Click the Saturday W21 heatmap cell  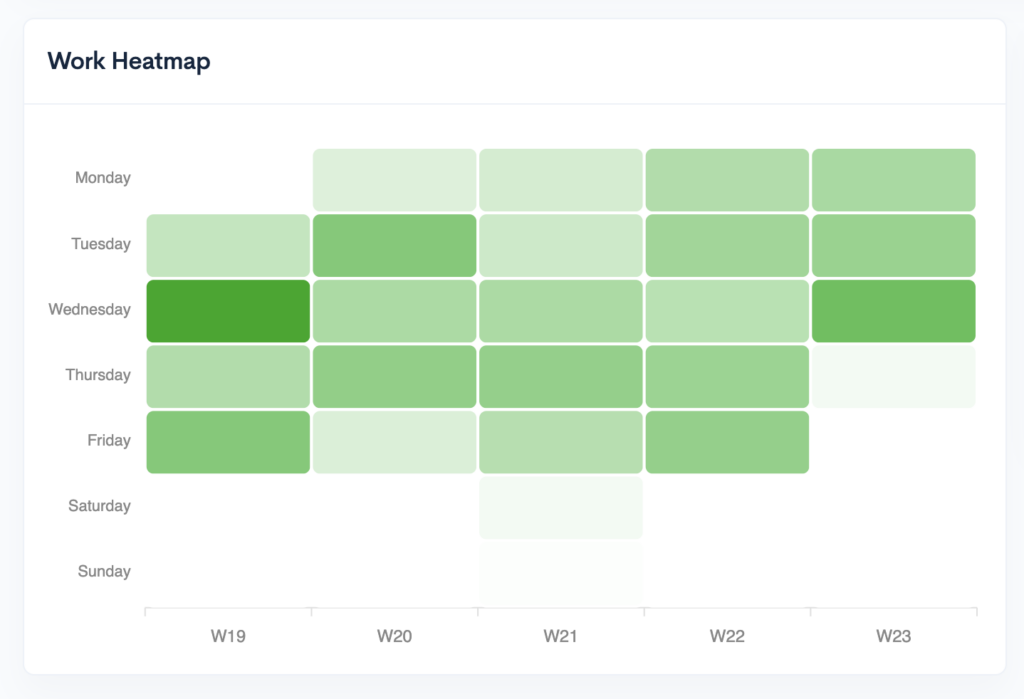(x=561, y=508)
